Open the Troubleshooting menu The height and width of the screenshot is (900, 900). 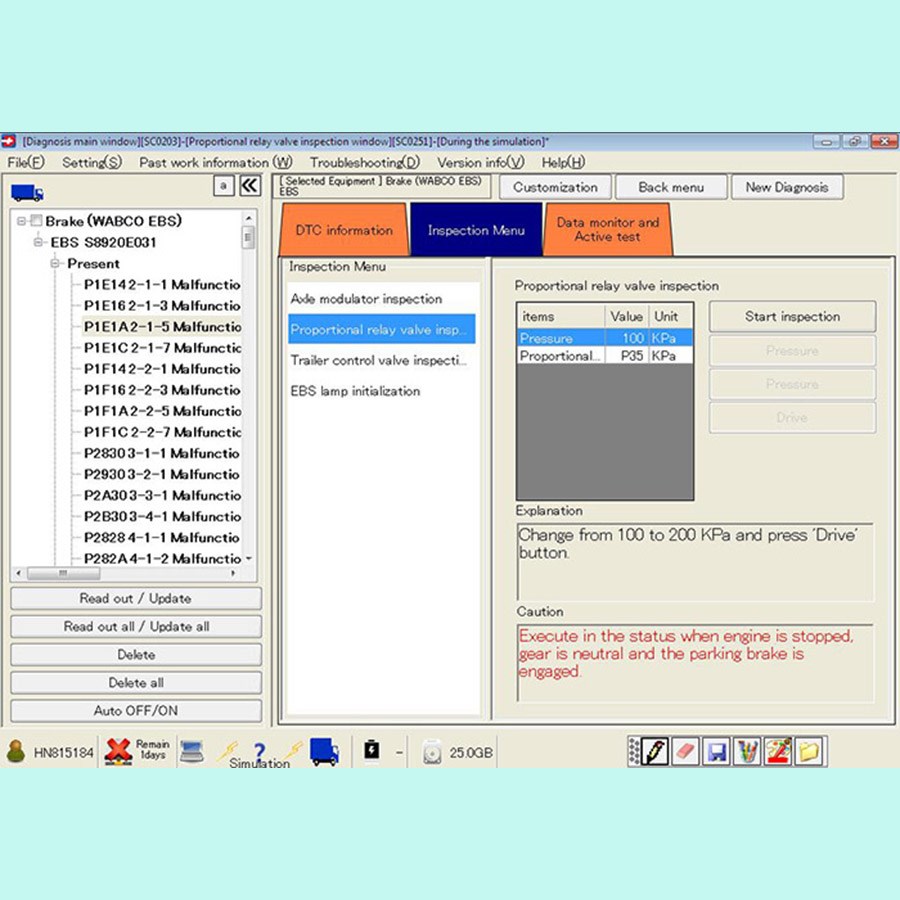point(363,162)
